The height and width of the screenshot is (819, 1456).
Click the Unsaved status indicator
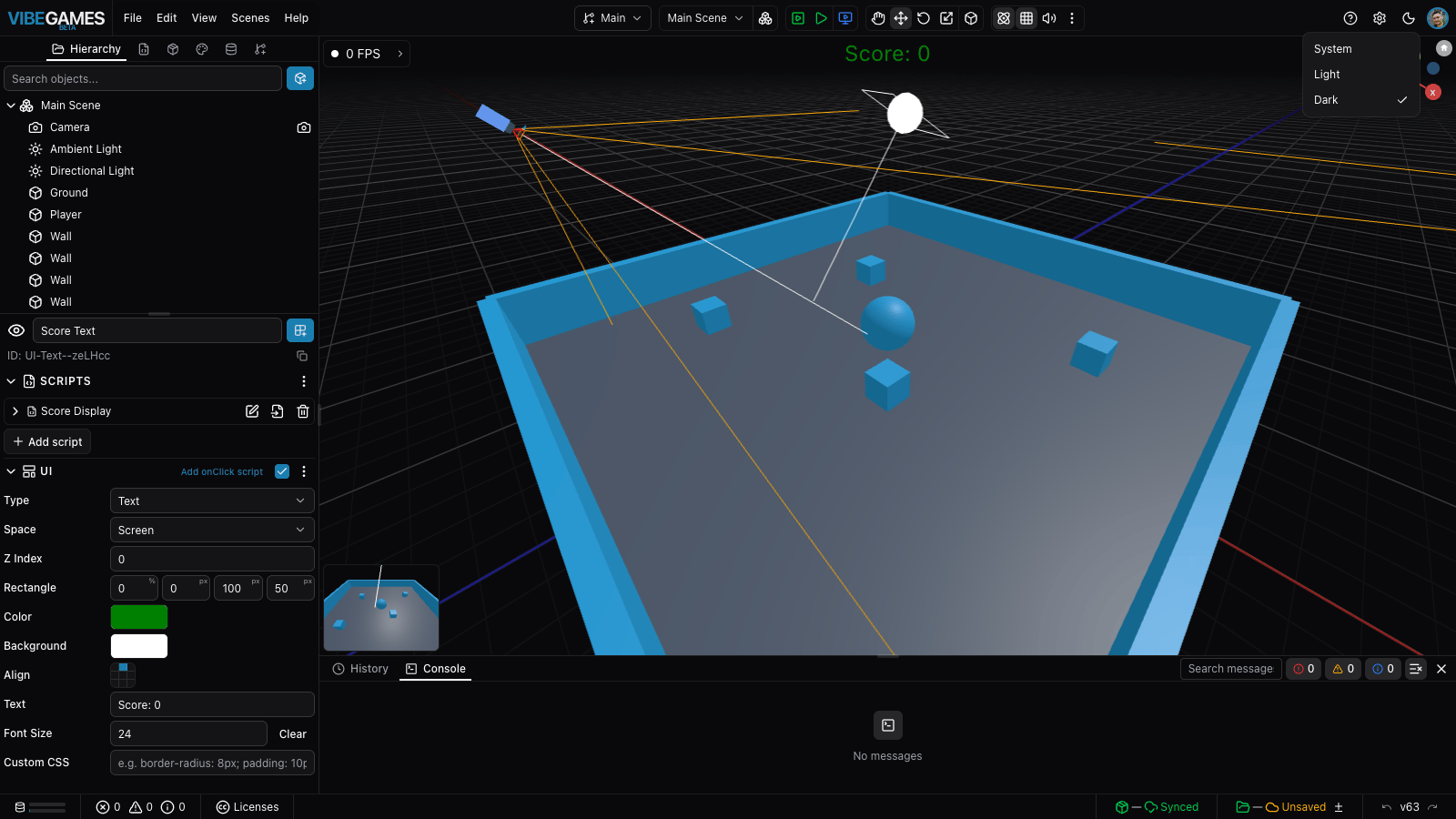1289,807
